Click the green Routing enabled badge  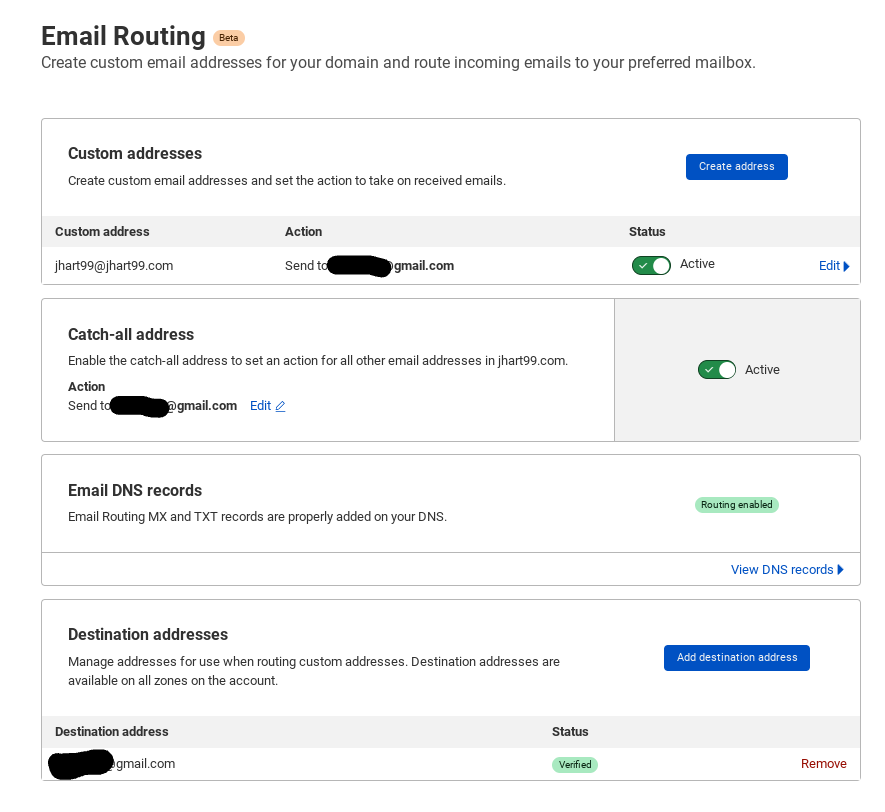tap(736, 505)
